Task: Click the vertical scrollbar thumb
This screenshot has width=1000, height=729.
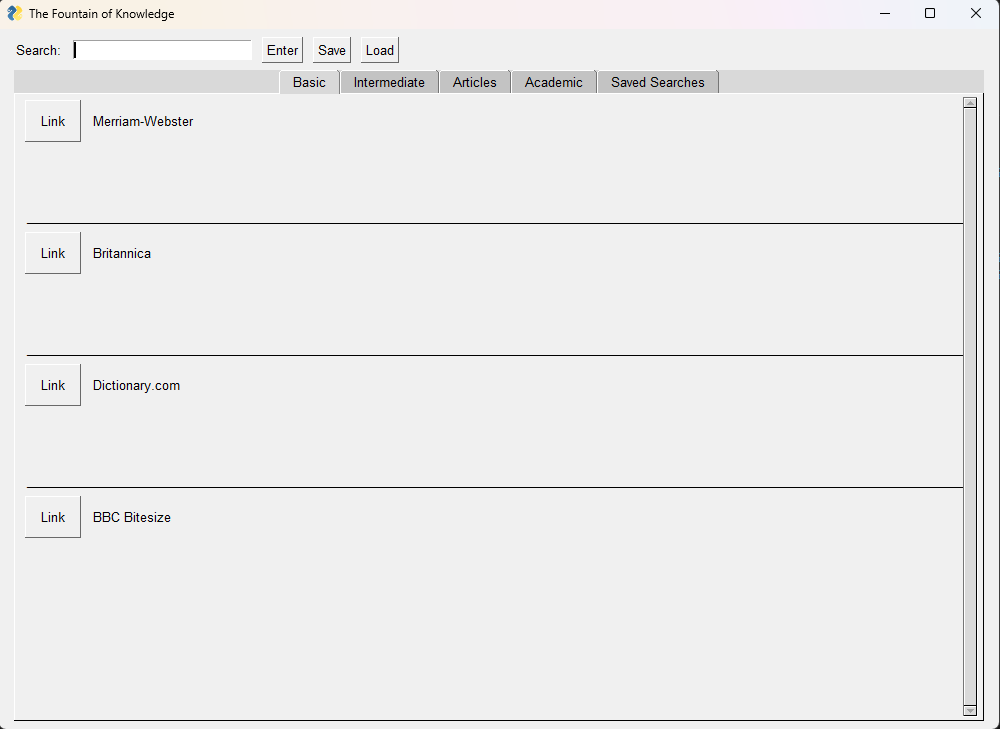Action: [970, 406]
